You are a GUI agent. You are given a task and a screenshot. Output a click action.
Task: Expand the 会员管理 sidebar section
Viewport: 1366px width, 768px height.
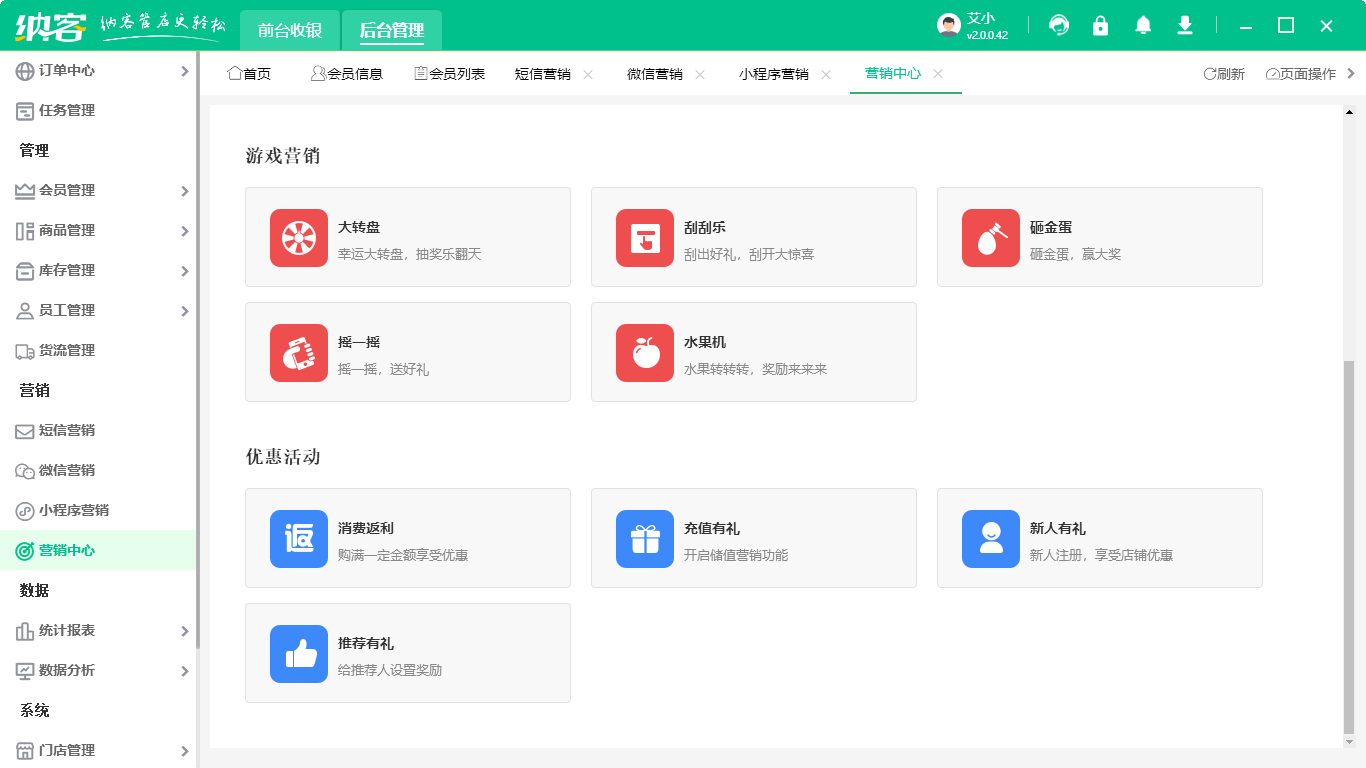100,190
